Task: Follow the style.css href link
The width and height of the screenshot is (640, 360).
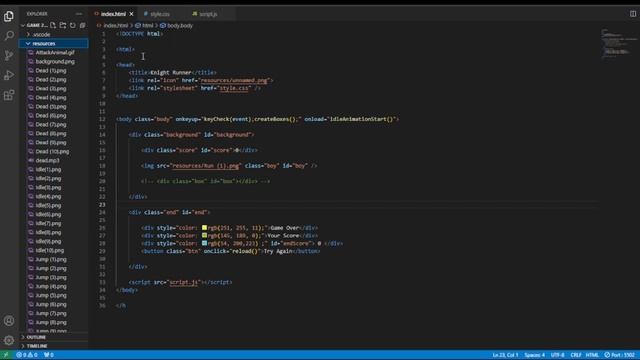Action: click(x=233, y=88)
